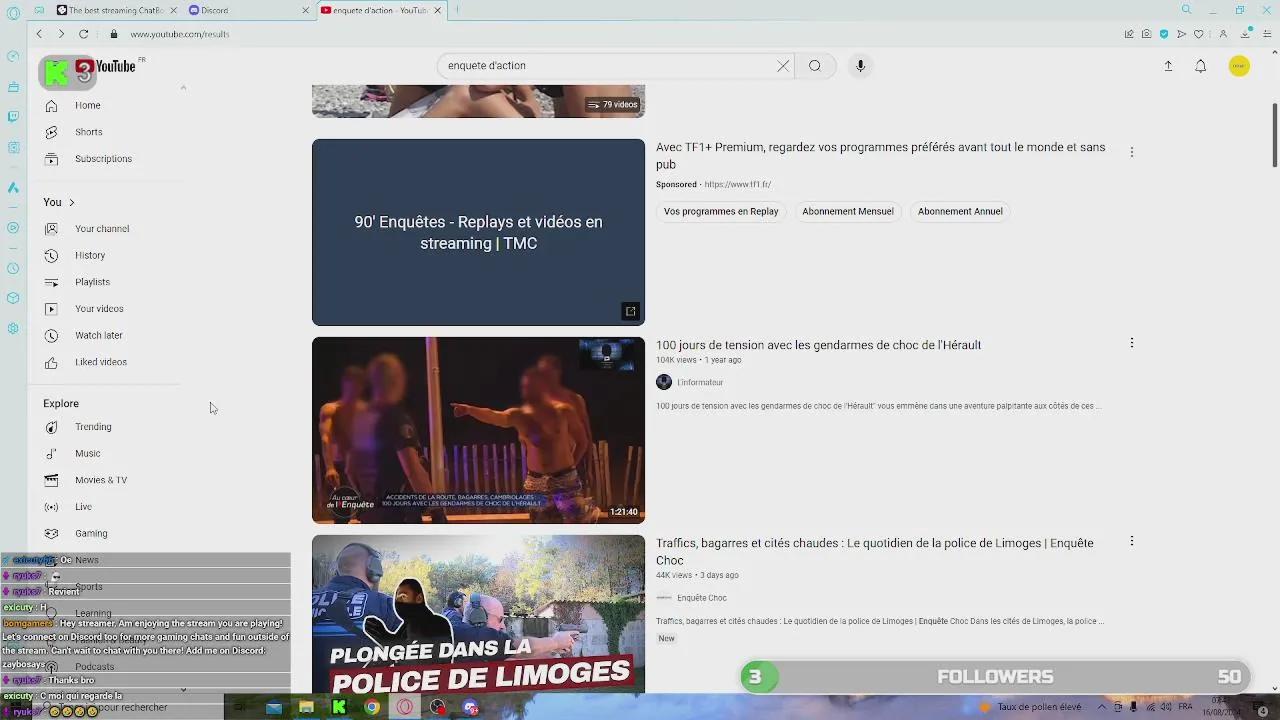Open the 'Traffics, bagarres et cités chaudes' video title
This screenshot has width=1280, height=720.
tap(875, 552)
